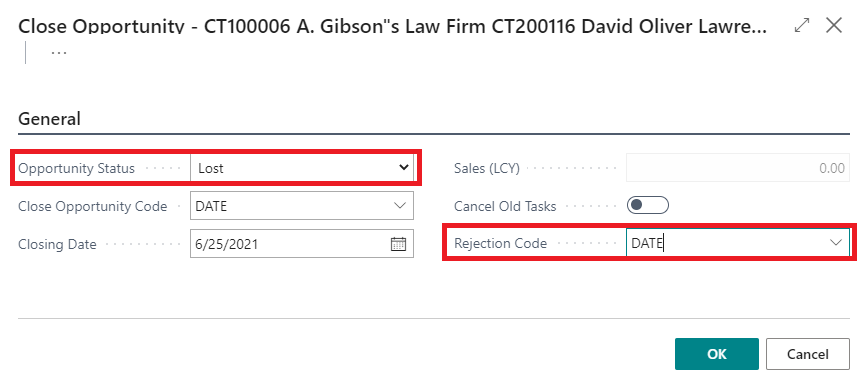Open the Opportunity Status dropdown
The image size is (862, 377).
click(x=302, y=168)
